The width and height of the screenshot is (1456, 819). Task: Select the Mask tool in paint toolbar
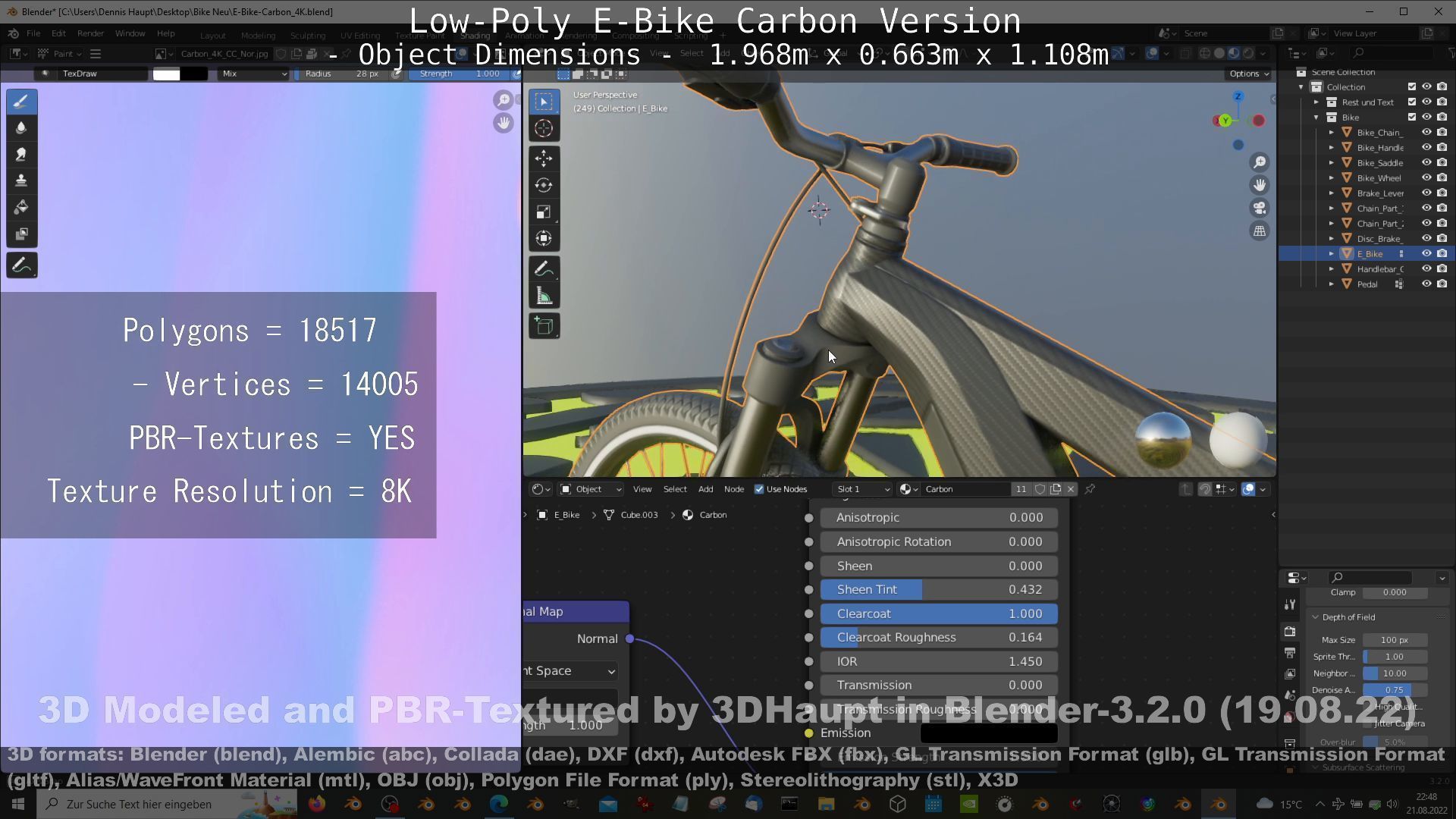click(21, 234)
